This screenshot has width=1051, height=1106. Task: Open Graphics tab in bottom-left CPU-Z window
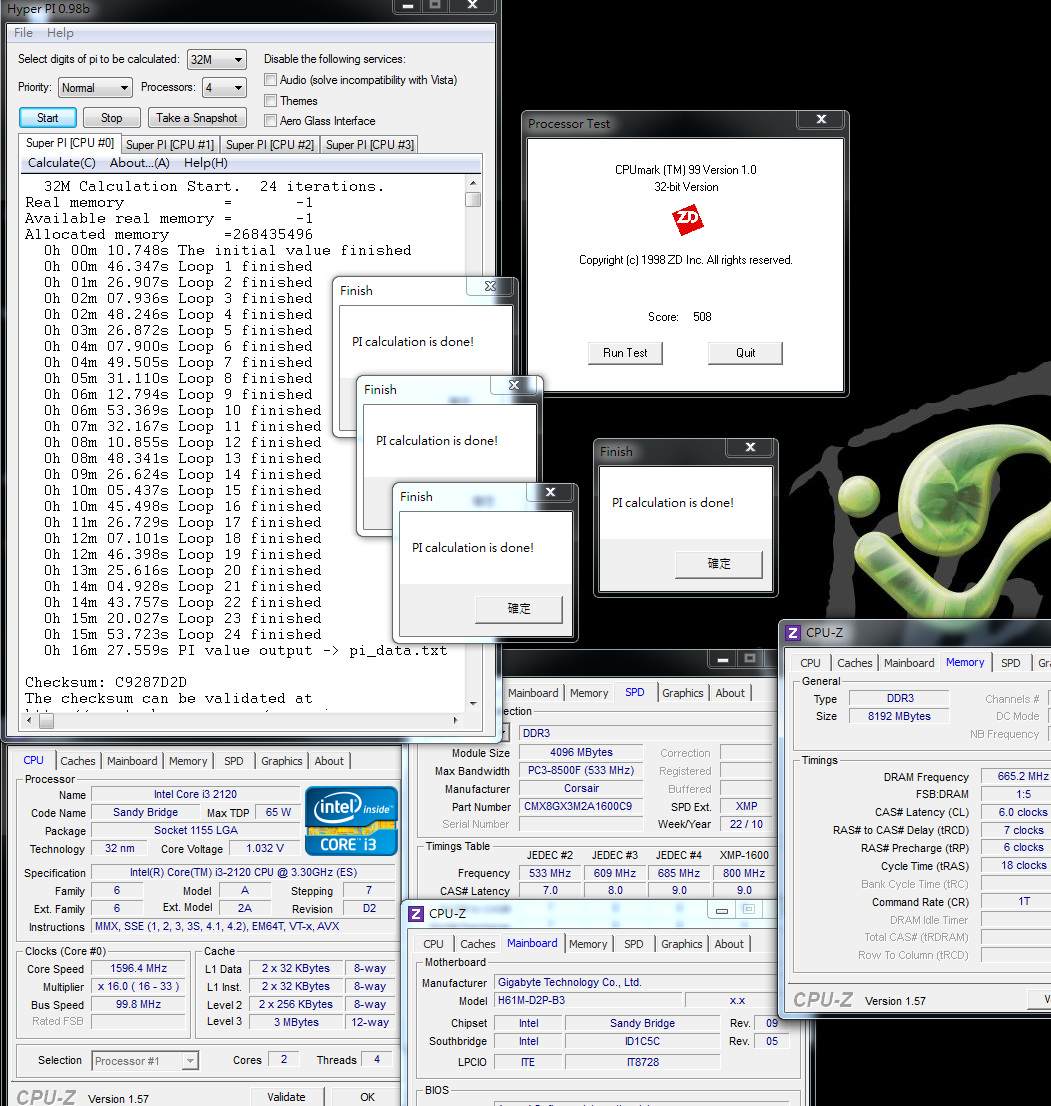281,761
